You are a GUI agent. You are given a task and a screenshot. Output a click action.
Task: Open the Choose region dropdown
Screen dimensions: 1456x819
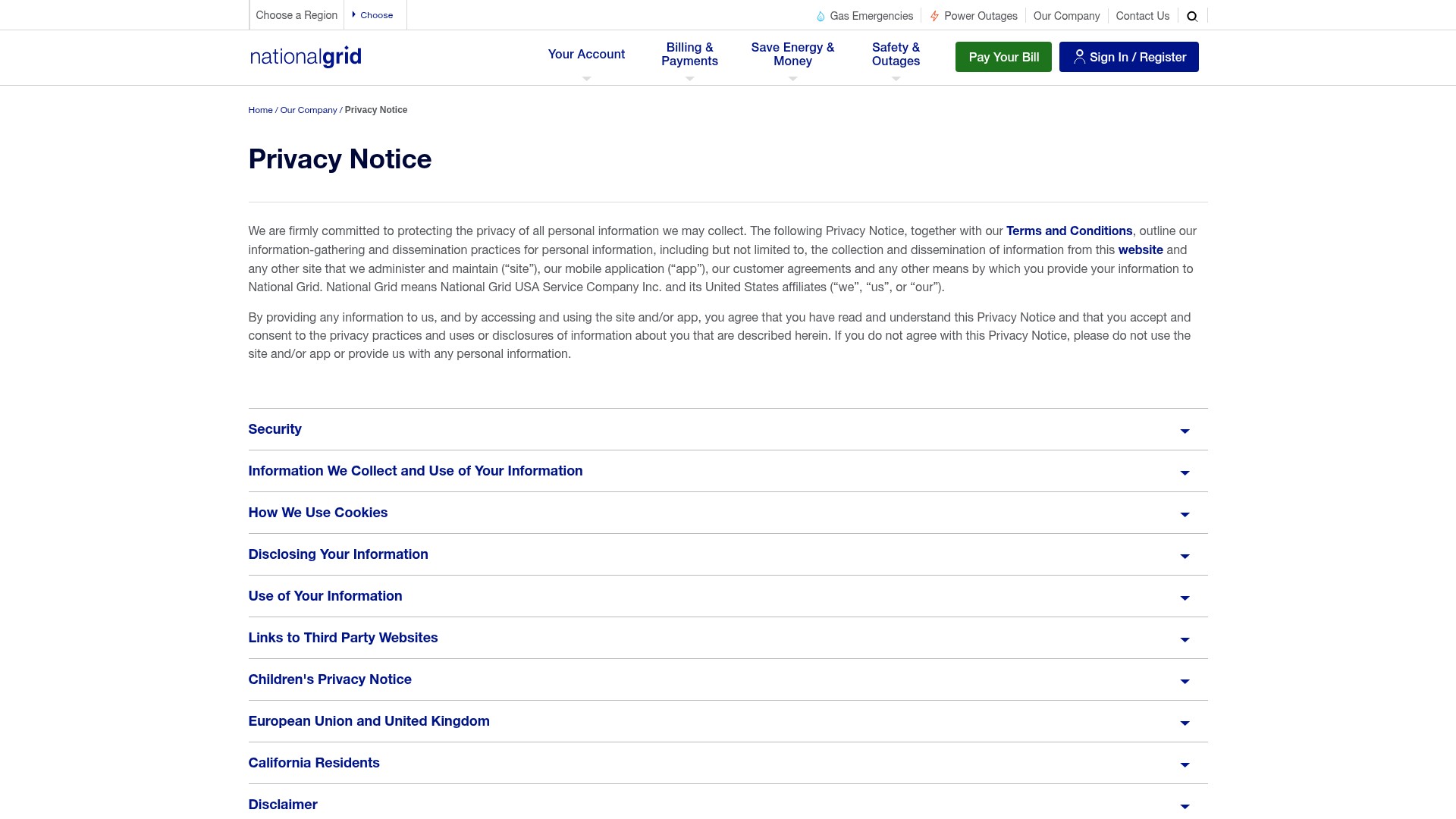coord(375,15)
